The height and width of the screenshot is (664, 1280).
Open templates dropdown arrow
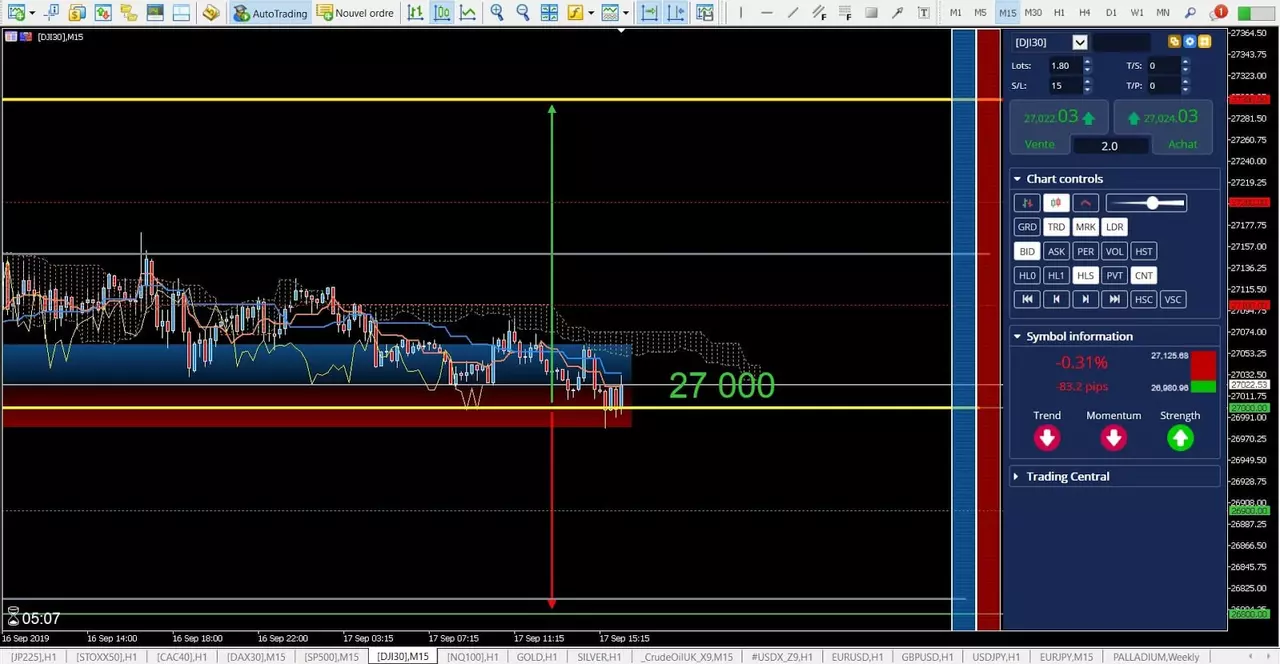[626, 13]
